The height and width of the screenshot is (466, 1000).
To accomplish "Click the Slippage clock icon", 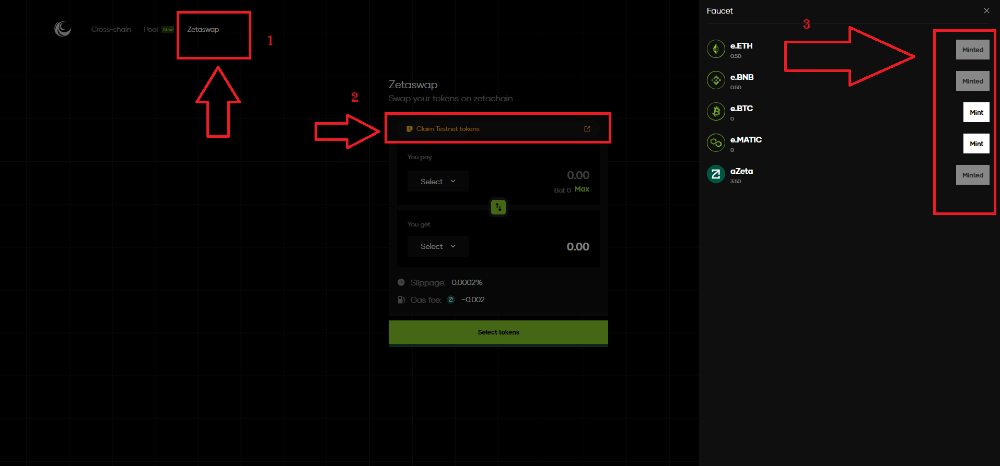I will click(x=401, y=282).
